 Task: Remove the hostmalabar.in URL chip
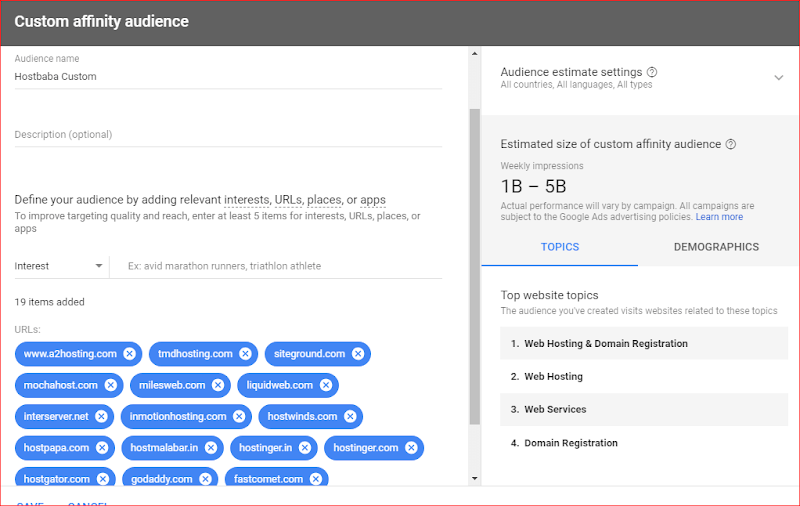pos(211,448)
